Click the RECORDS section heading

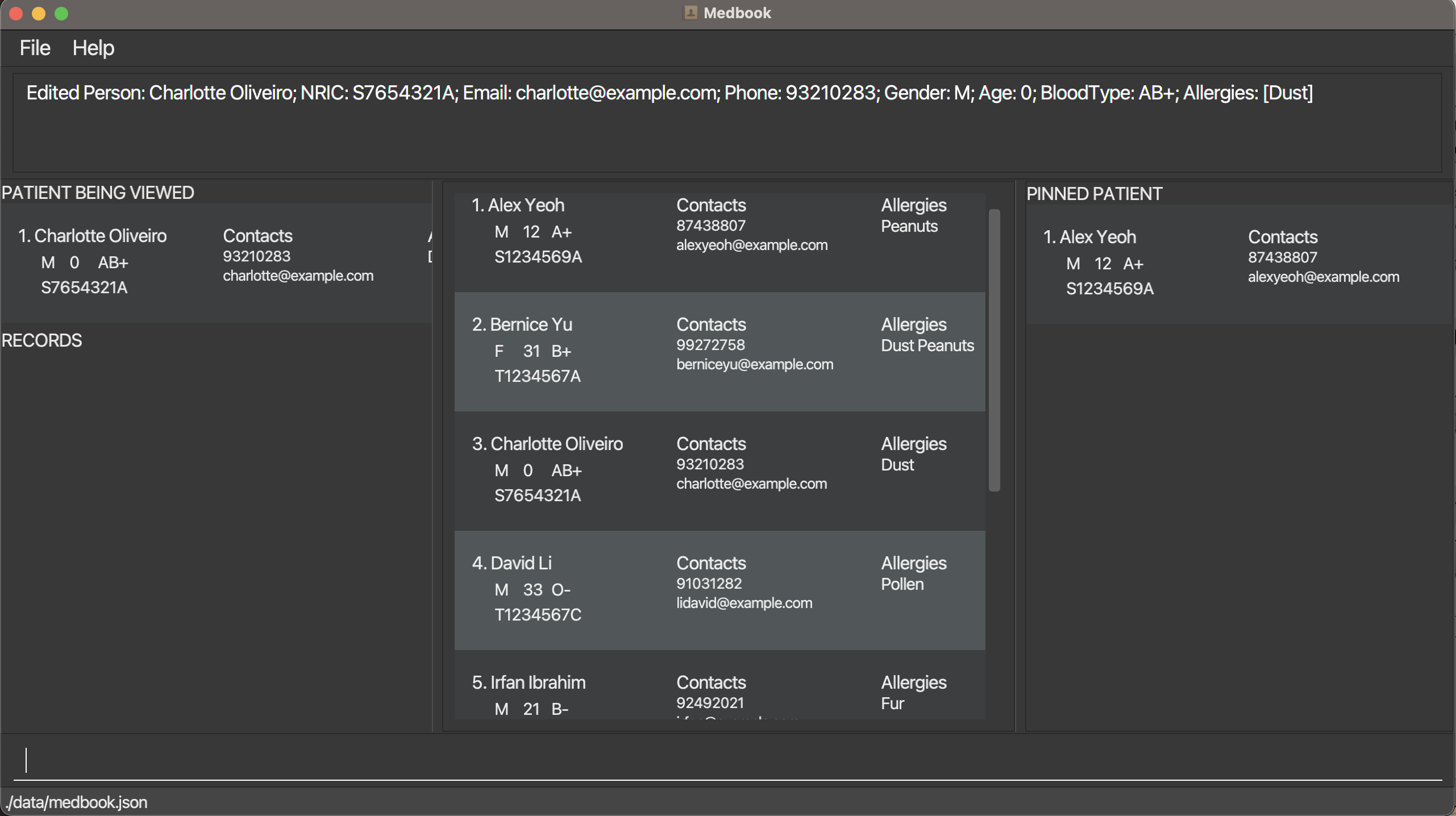pyautogui.click(x=41, y=340)
